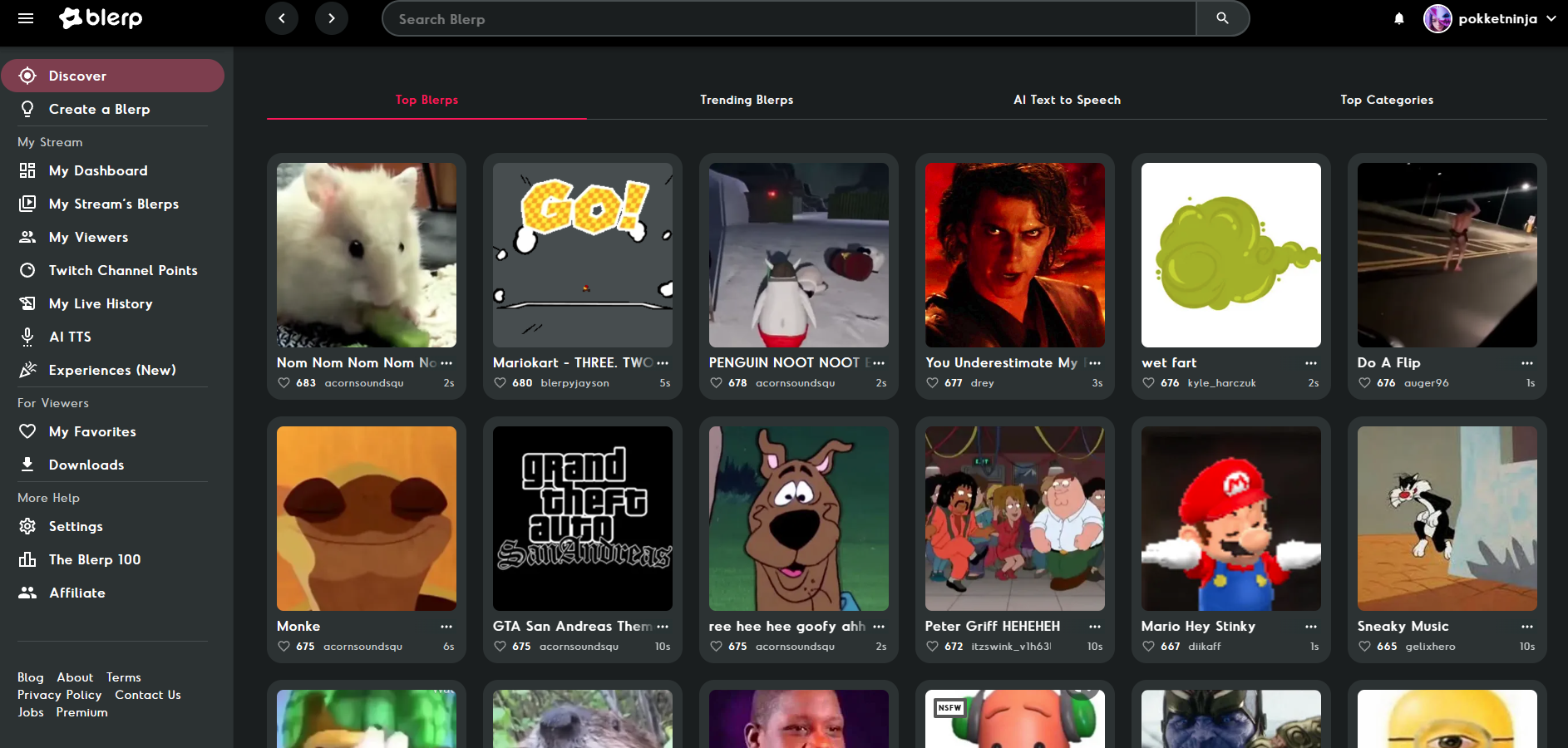
Task: Favorite the Mariokart blerp heart
Action: [x=500, y=383]
